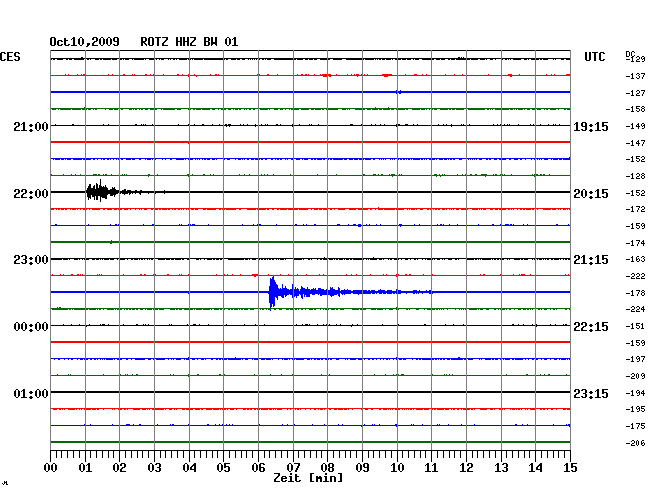Select minute axis tick label 08
This screenshot has width=650, height=494.
(x=327, y=468)
